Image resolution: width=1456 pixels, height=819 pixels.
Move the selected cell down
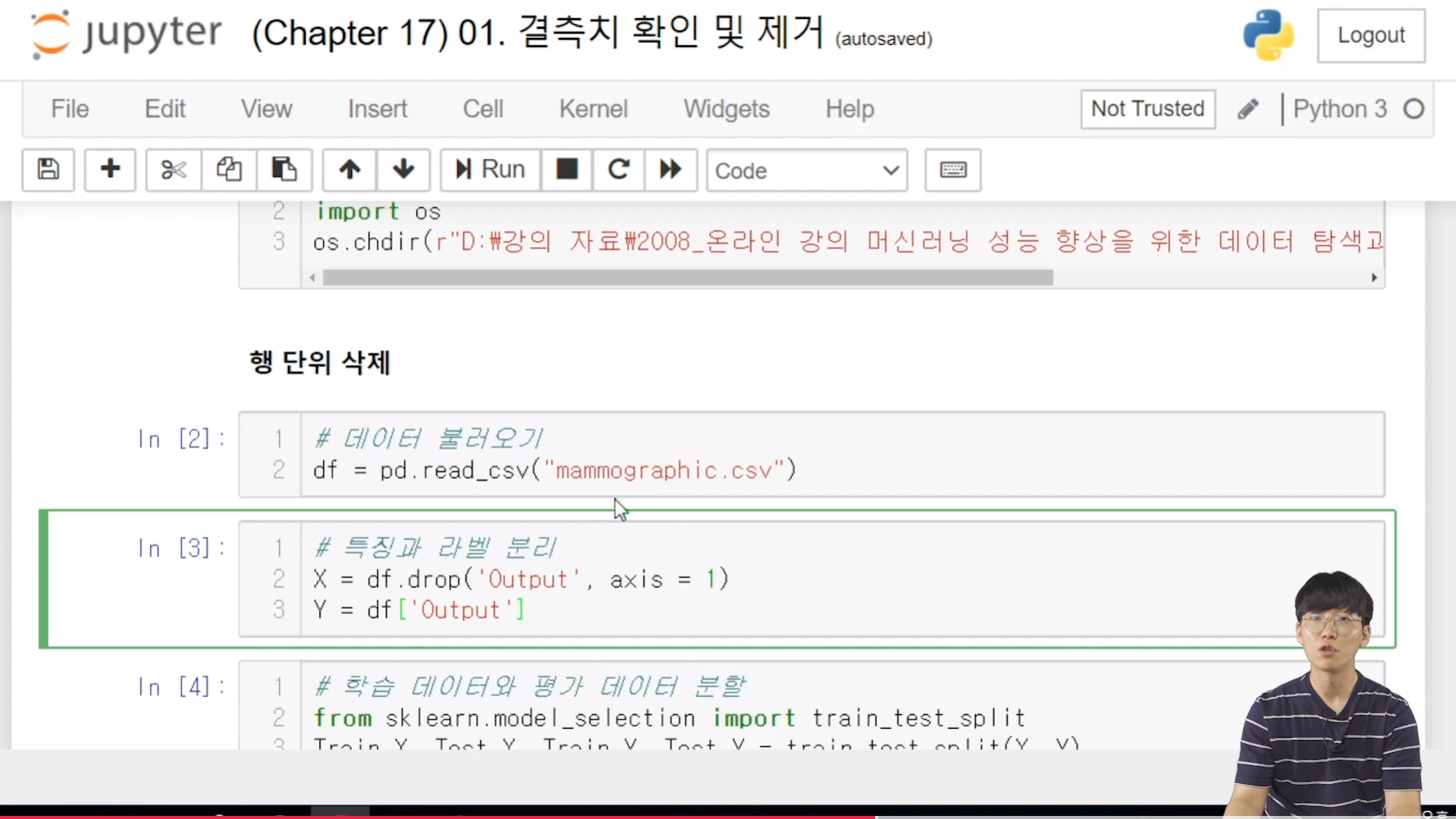click(403, 169)
